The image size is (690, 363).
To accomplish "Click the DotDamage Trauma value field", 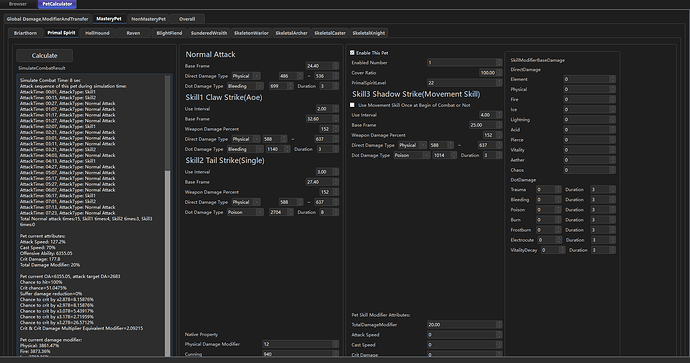I will 548,190.
